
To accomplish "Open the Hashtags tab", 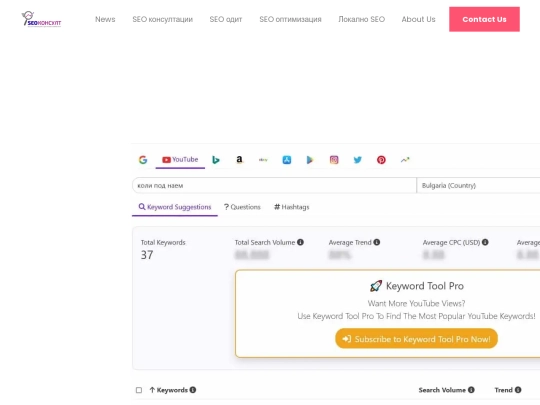I will coord(292,207).
